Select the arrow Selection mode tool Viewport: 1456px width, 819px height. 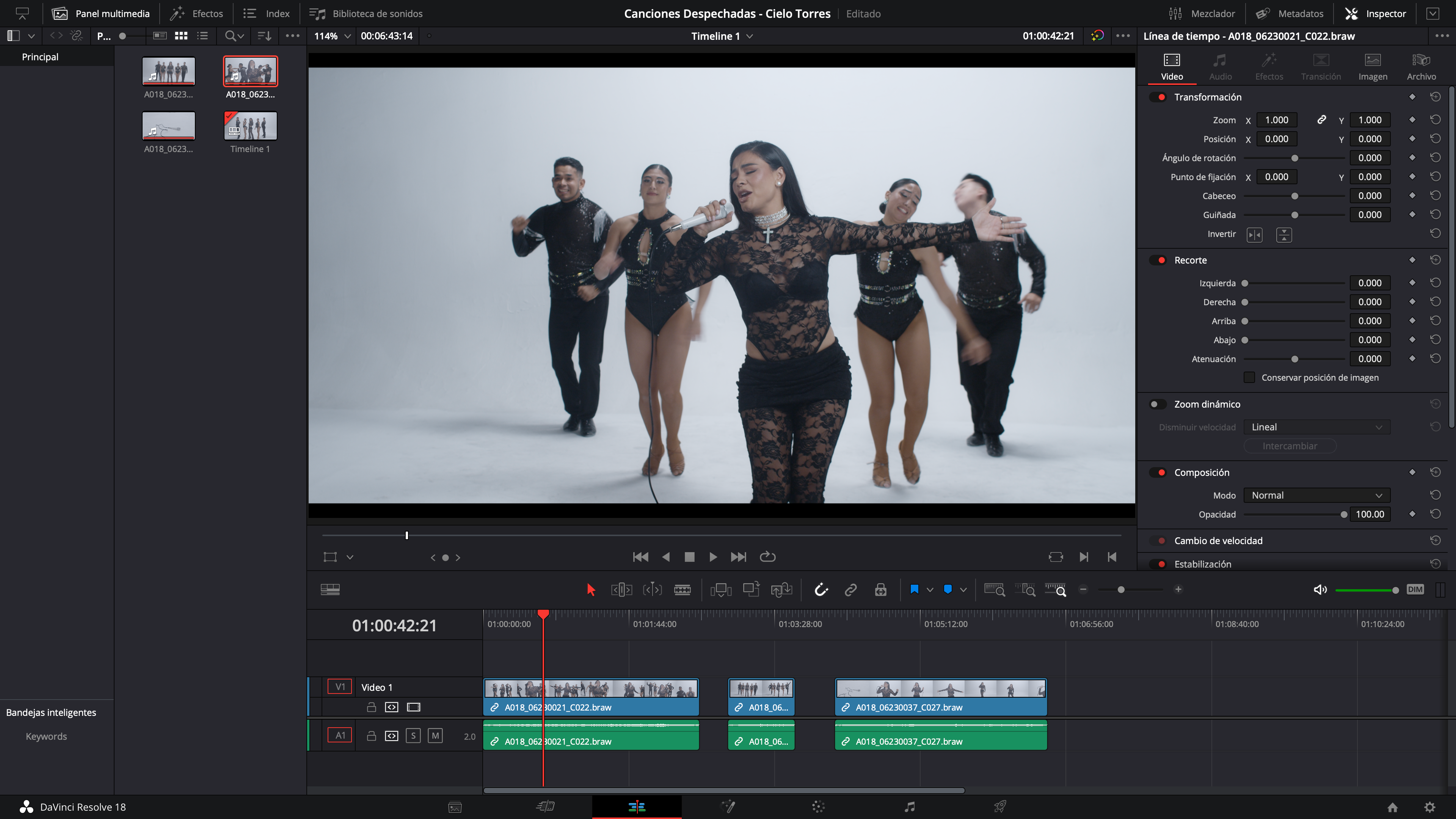click(591, 590)
